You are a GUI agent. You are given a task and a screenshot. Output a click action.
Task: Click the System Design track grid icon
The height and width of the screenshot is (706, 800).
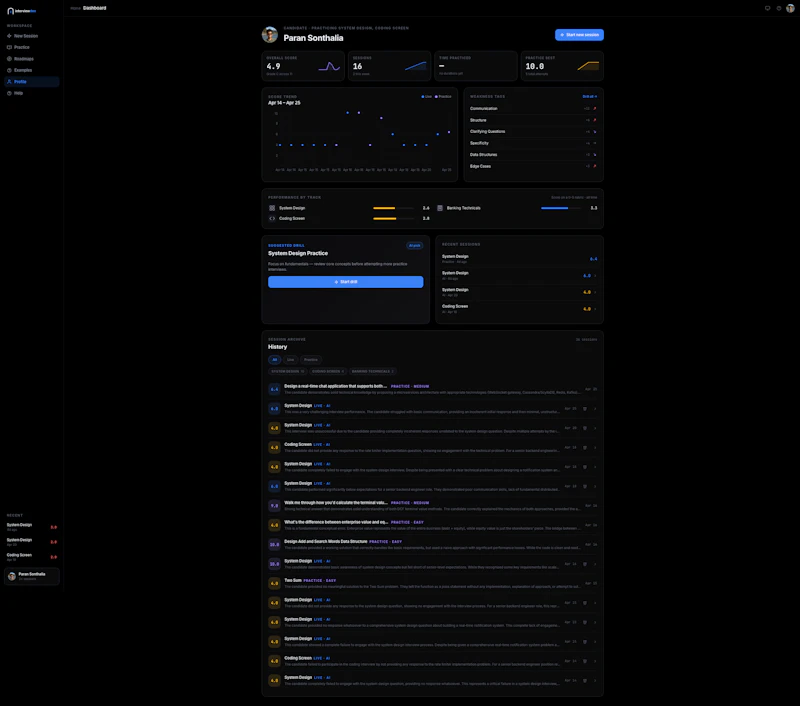(x=272, y=208)
